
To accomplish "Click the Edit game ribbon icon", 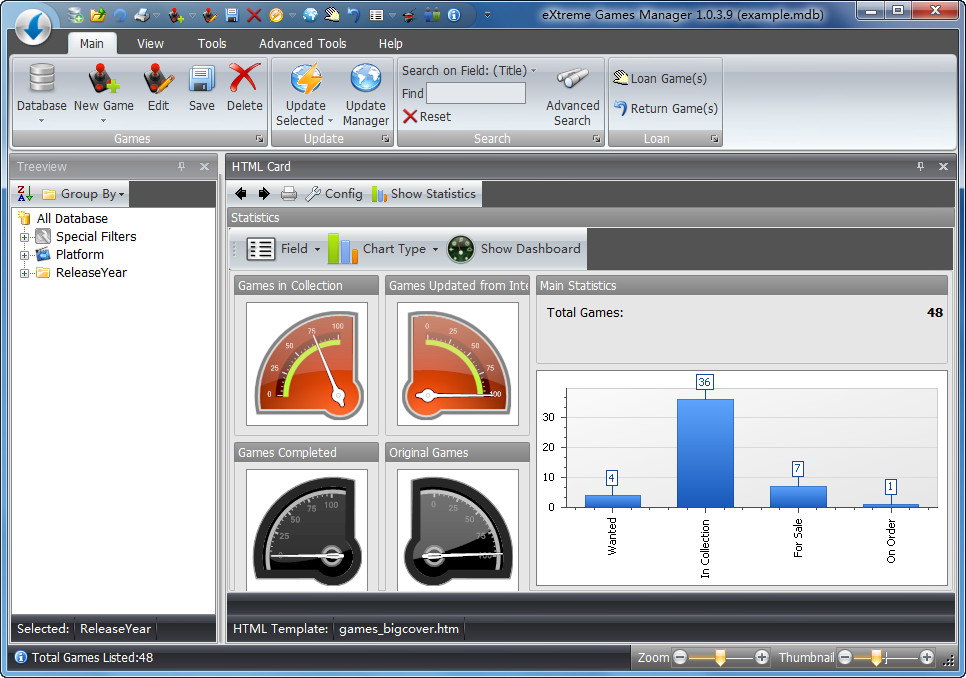I will pos(158,79).
